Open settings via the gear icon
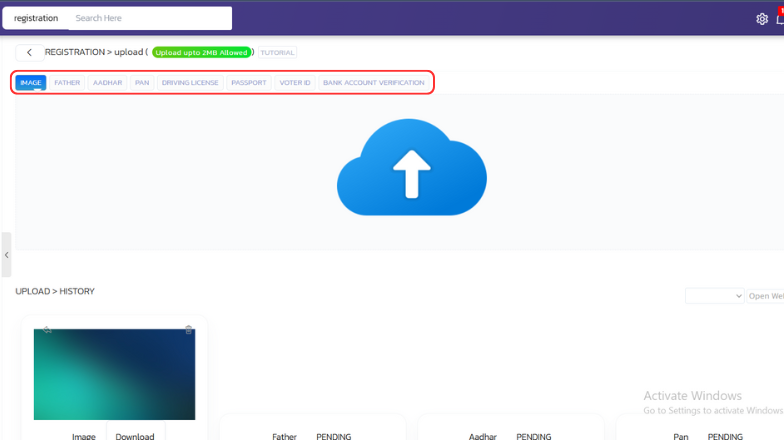The width and height of the screenshot is (784, 440). point(762,18)
